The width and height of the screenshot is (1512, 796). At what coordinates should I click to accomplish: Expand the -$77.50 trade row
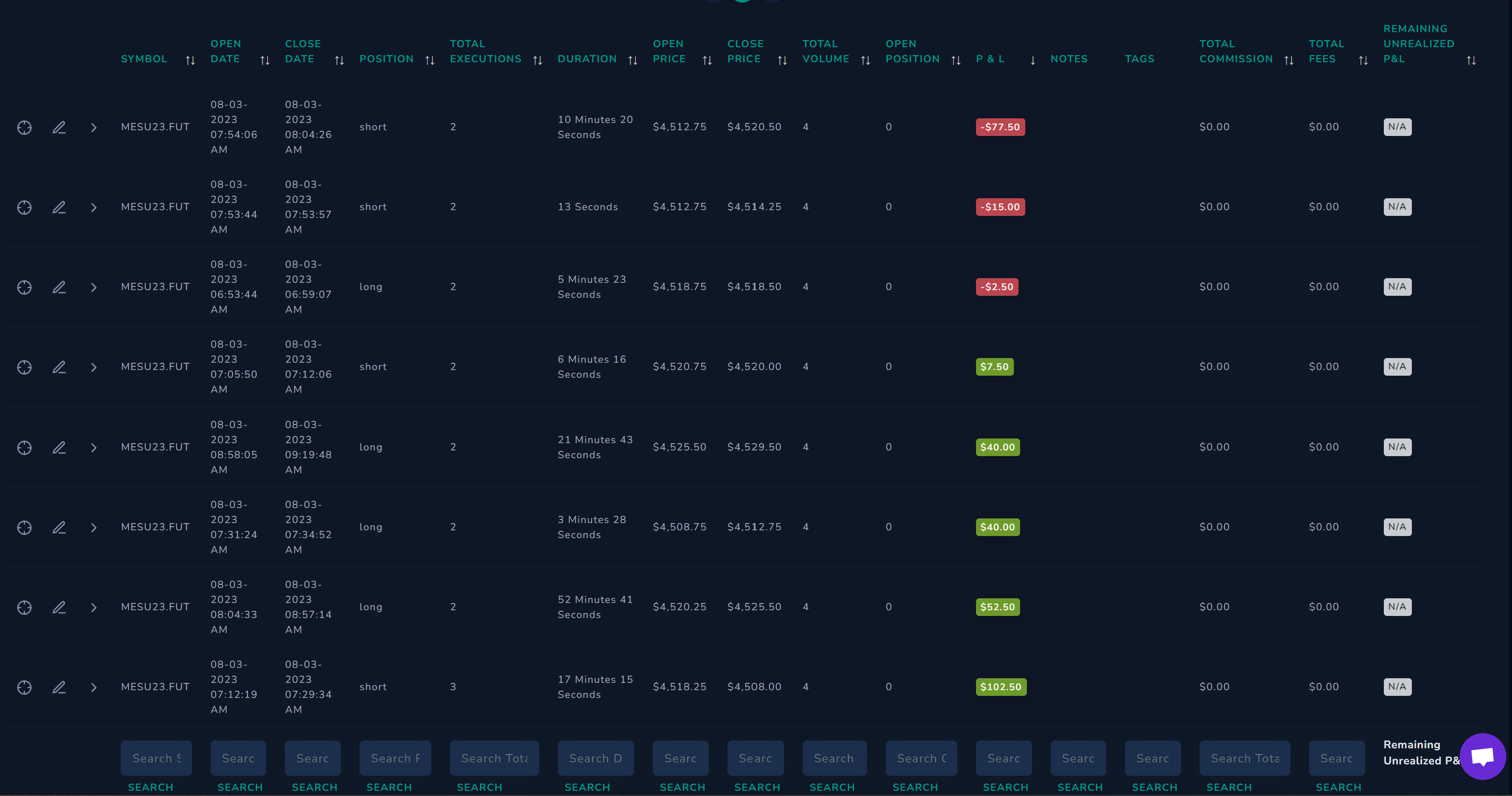point(94,127)
